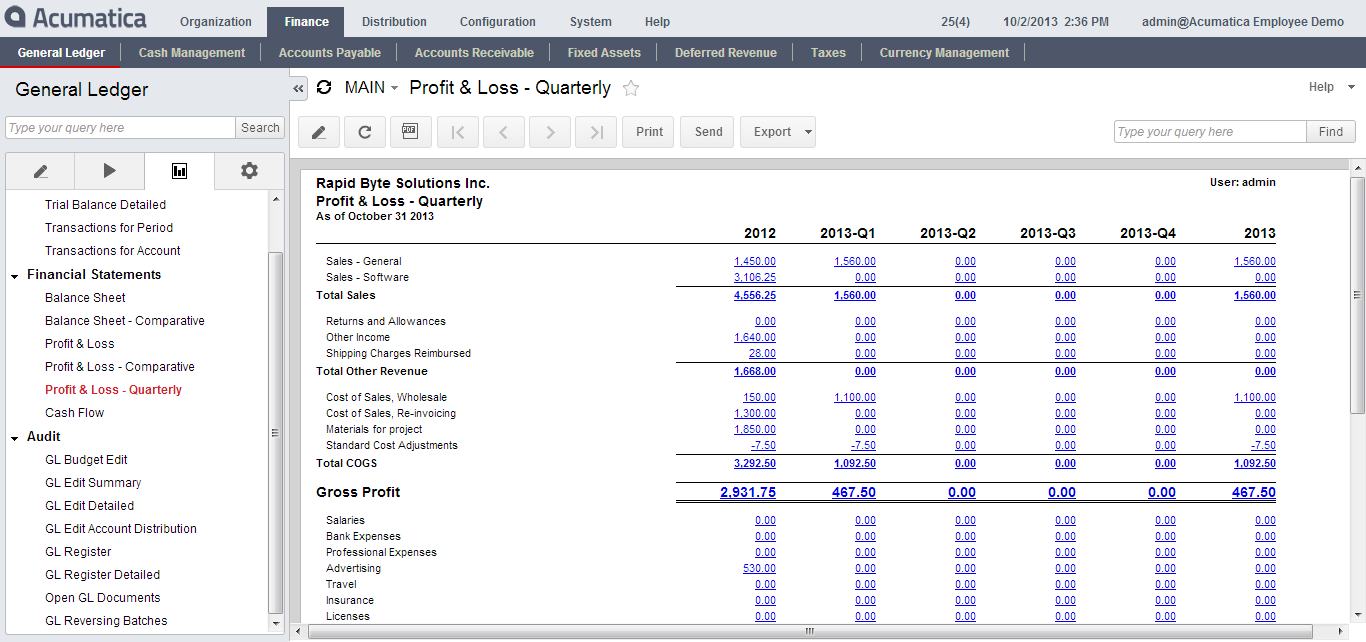Open the admin@Acumatica Employee Demo user menu
Screen dimensions: 1366x642
(1243, 22)
